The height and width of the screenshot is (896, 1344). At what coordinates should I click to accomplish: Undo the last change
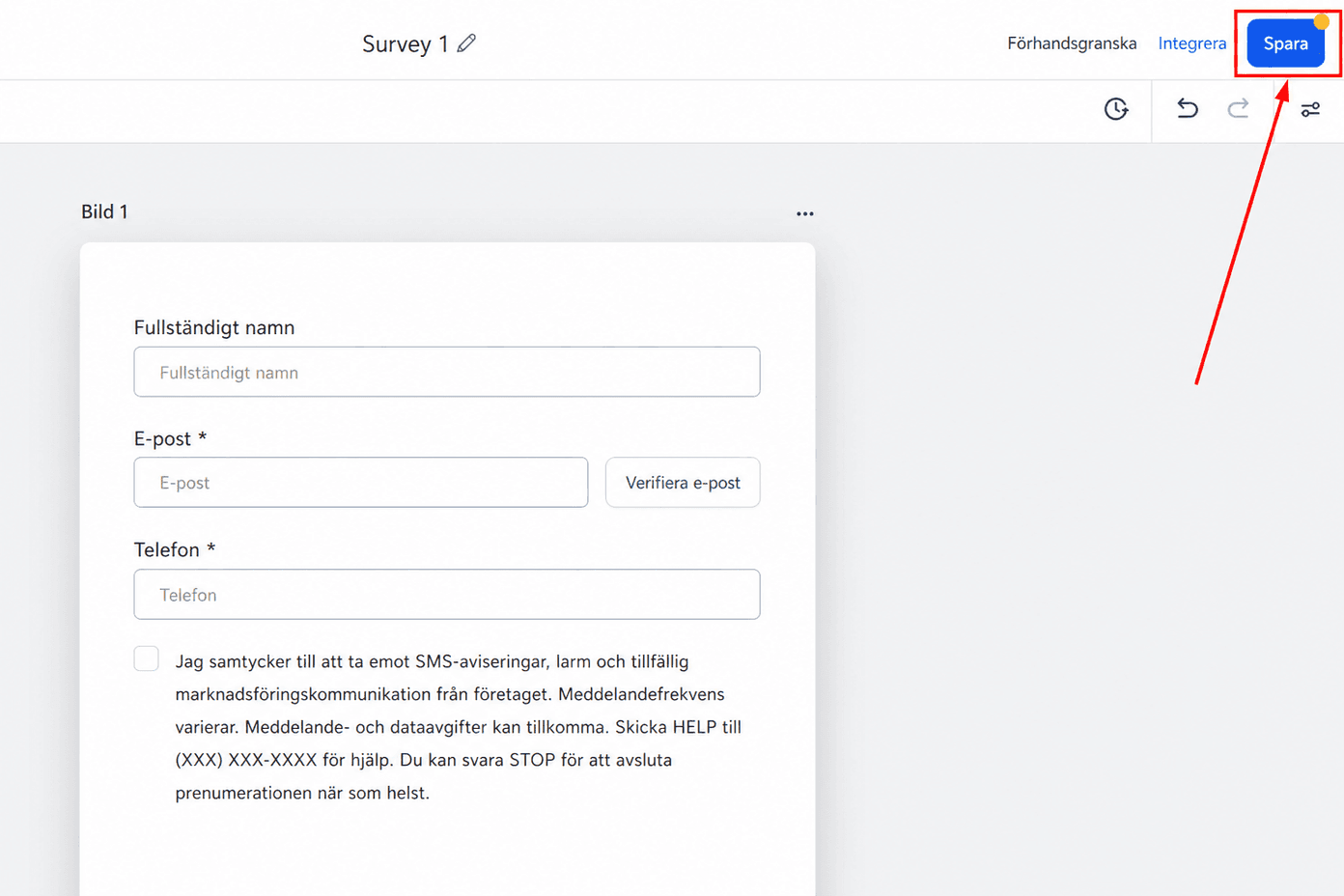tap(1188, 108)
